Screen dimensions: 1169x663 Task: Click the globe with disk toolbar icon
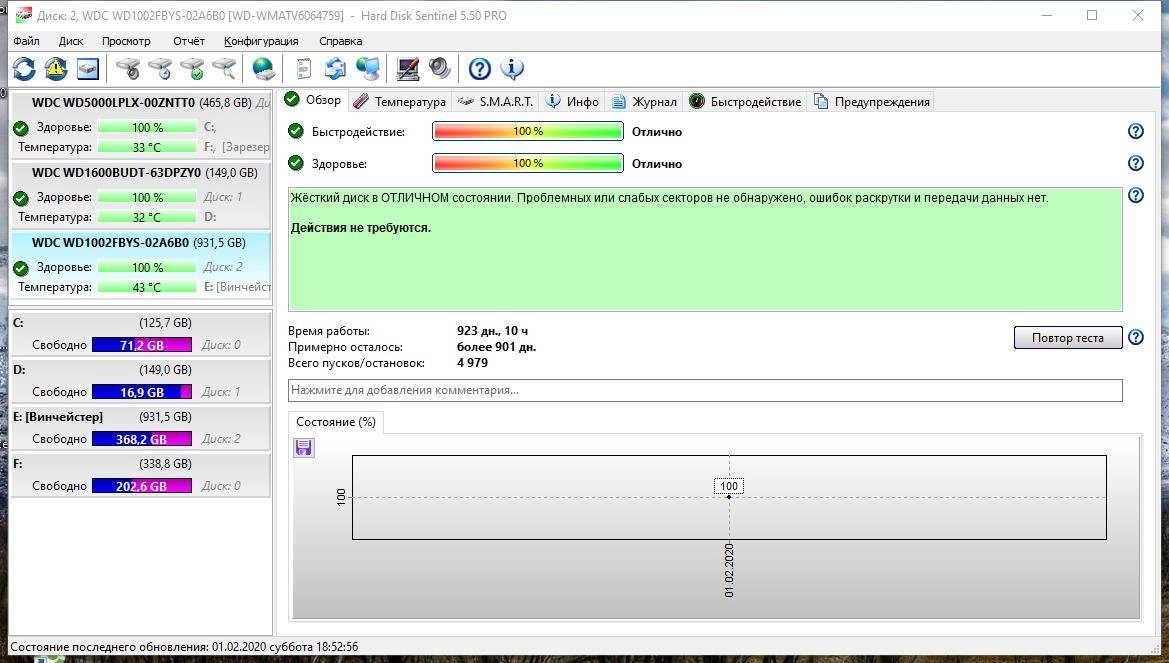coord(263,69)
